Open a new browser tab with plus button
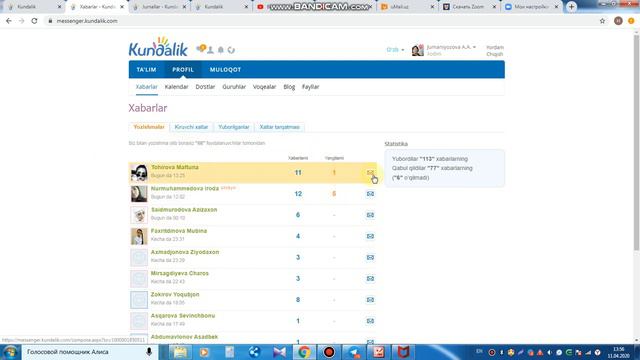Screen dimensions: 640x360 (571, 7)
